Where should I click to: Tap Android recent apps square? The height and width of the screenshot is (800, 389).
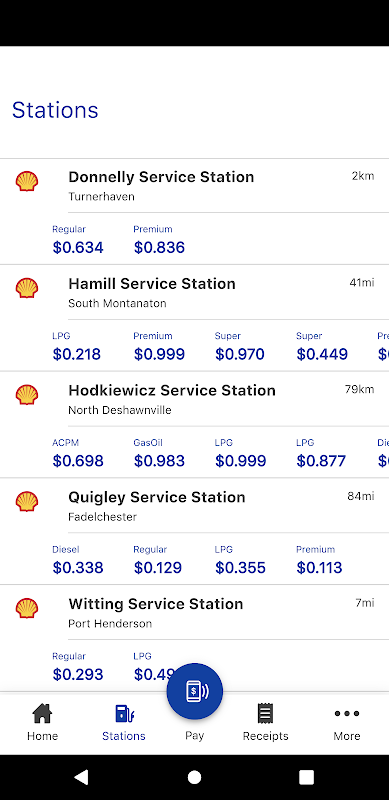pos(306,777)
